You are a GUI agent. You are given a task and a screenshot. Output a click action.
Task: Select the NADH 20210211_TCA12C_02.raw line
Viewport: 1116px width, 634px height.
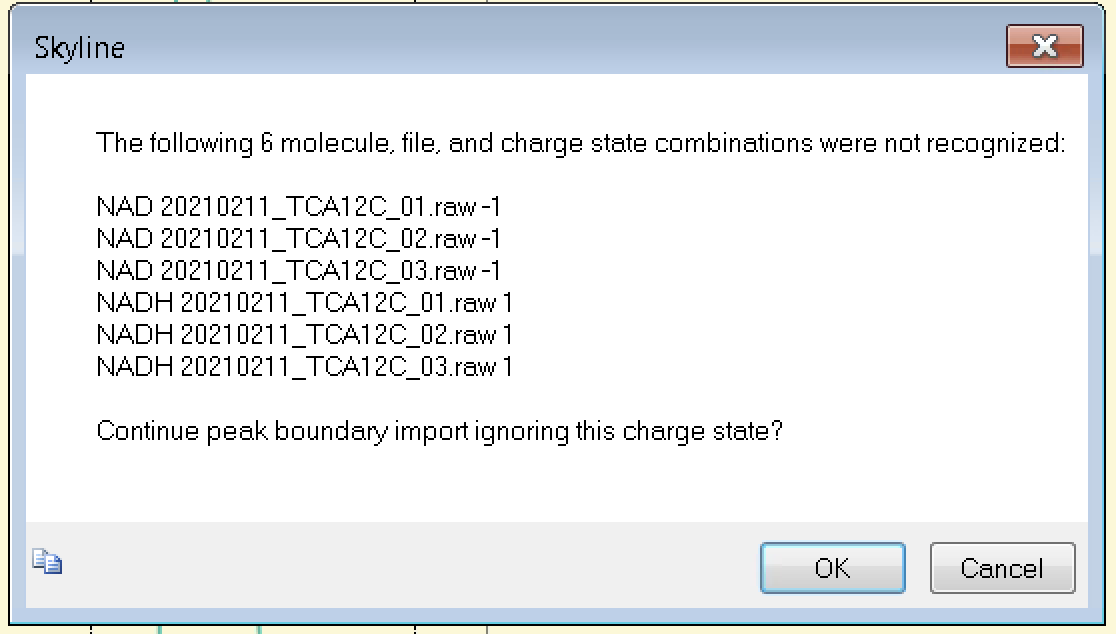(304, 335)
